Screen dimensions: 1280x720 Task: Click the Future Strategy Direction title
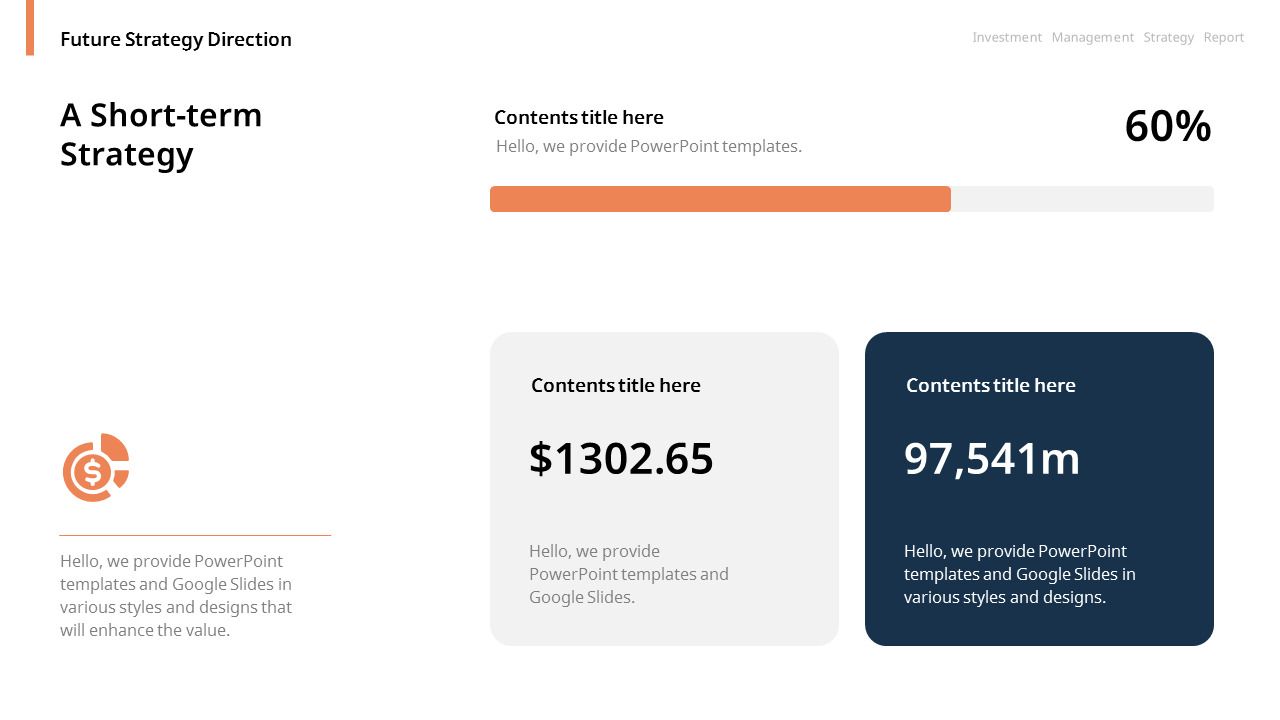pos(176,39)
